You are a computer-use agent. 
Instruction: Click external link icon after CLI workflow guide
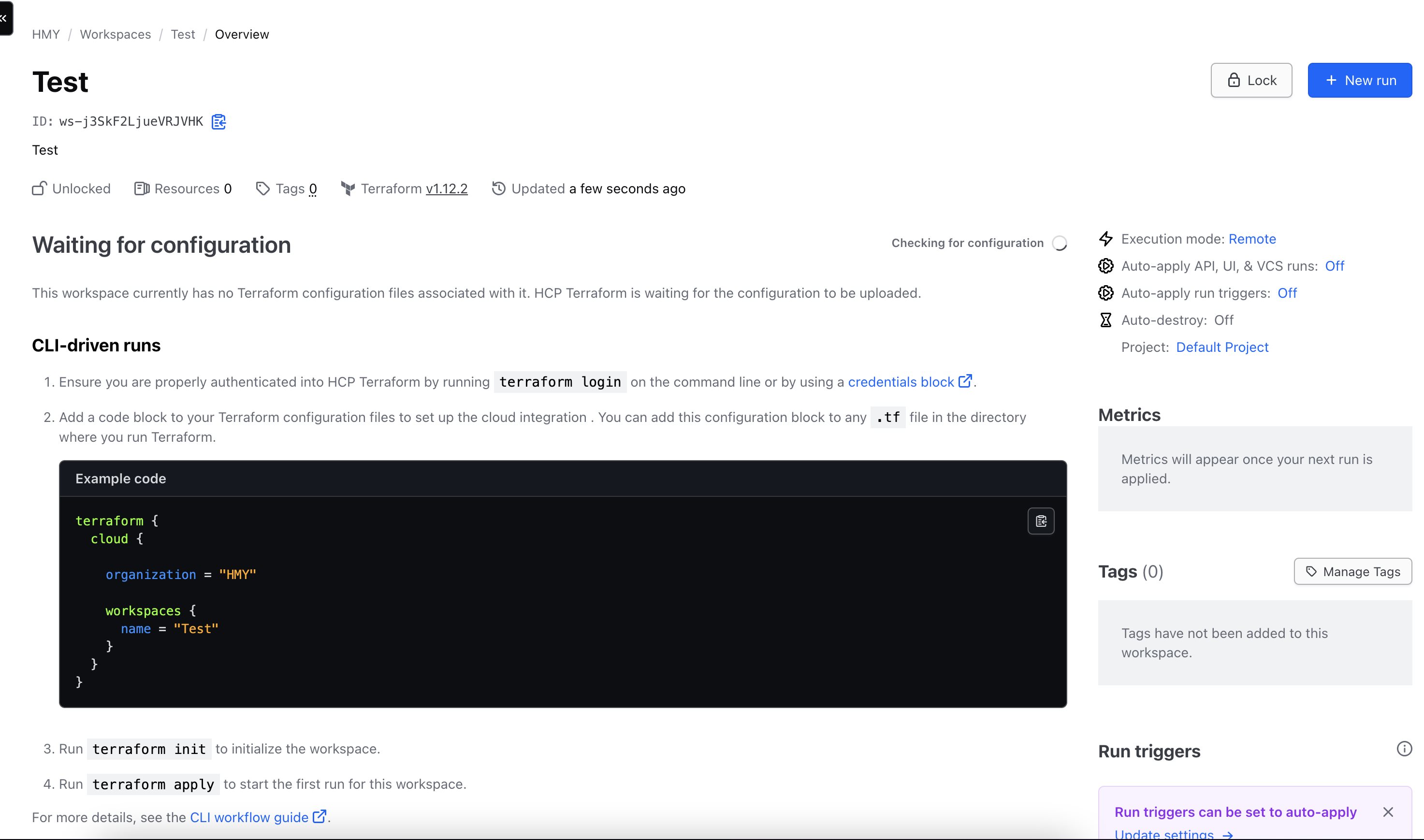click(319, 816)
